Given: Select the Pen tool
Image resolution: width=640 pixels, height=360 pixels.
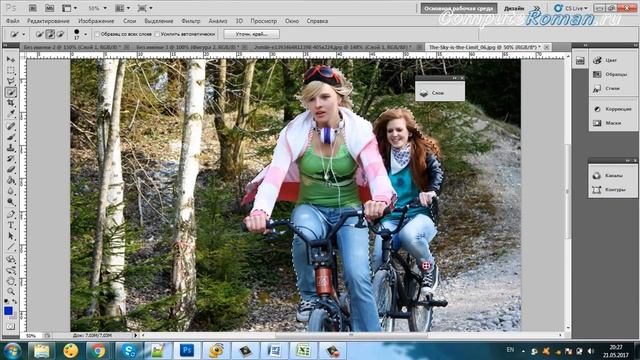Looking at the screenshot, I should point(11,214).
